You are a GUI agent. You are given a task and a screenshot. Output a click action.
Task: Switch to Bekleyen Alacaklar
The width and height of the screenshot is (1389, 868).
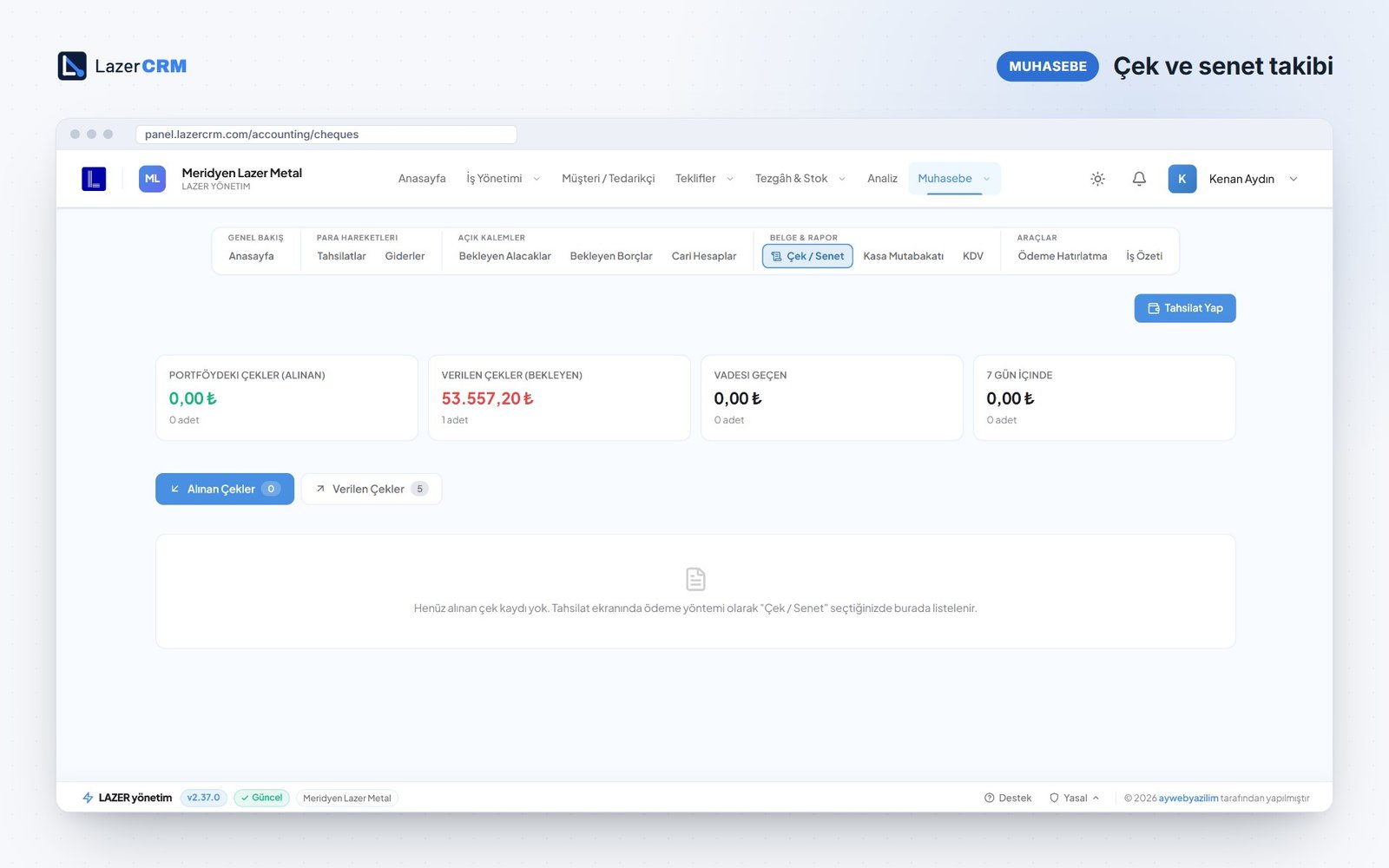[505, 256]
